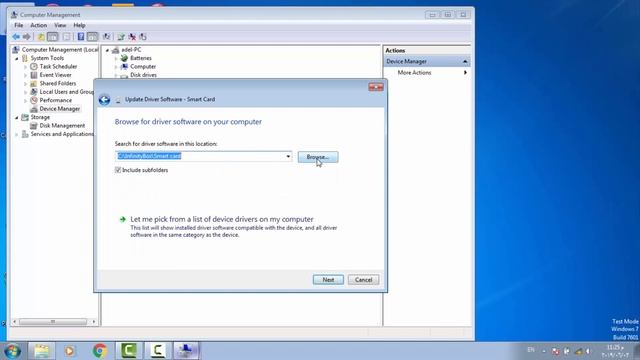Open Google Chrome from the taskbar
640x360 pixels.
point(100,351)
